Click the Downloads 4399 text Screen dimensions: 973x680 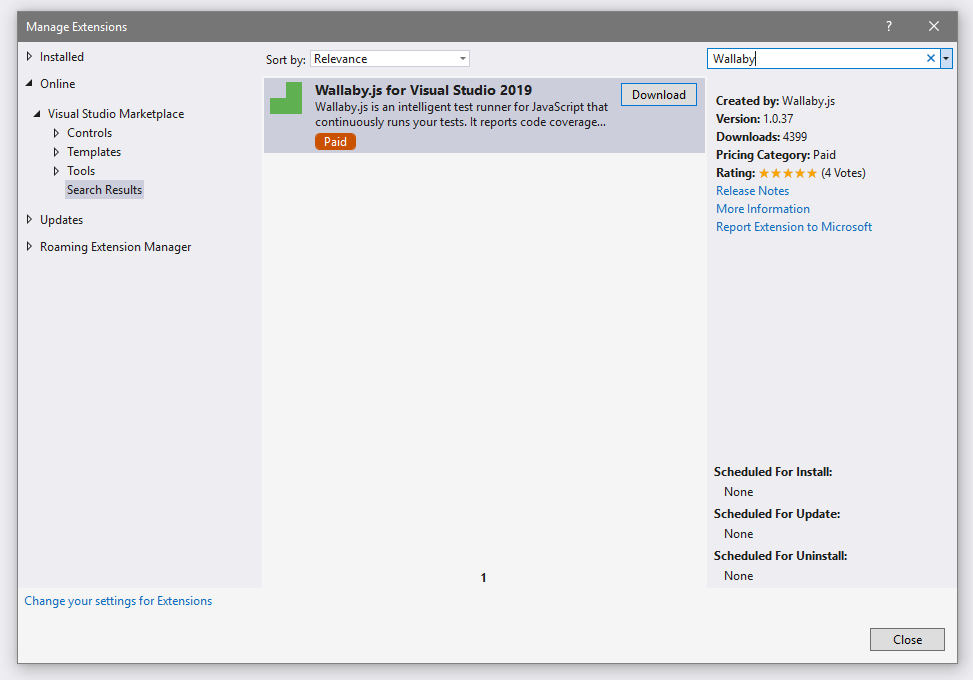(761, 136)
